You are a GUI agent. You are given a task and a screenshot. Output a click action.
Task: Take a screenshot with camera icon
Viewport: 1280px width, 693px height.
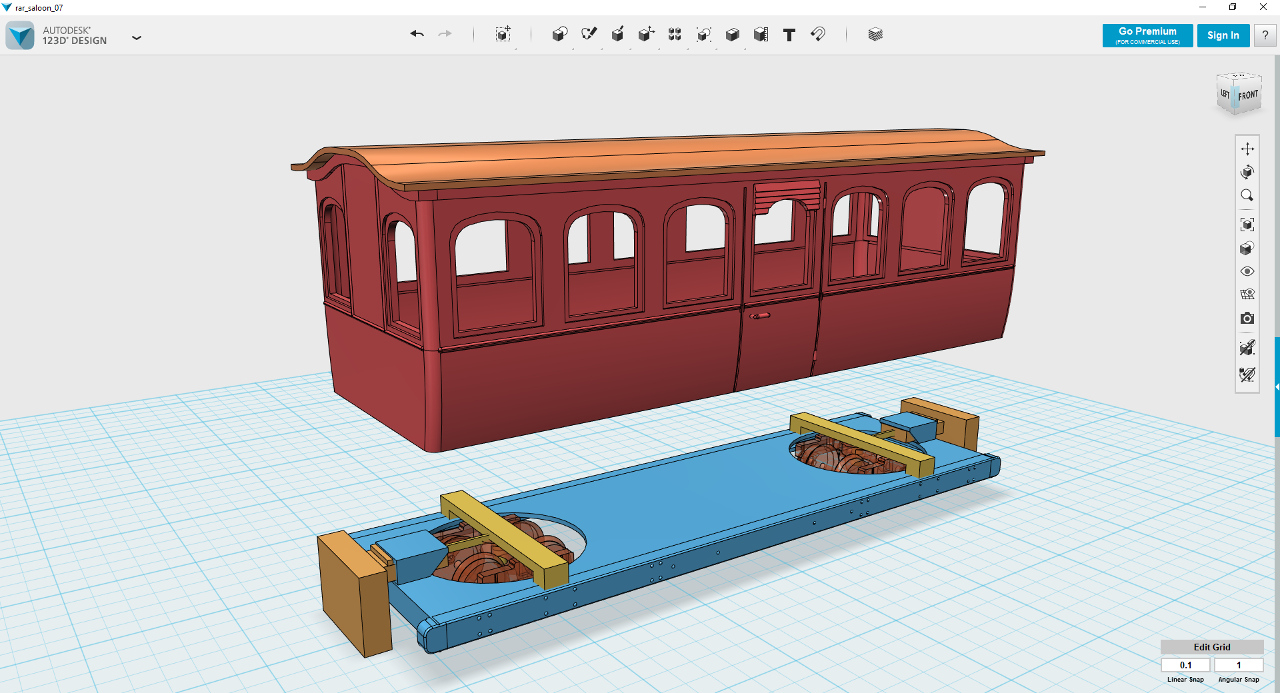click(x=1247, y=318)
